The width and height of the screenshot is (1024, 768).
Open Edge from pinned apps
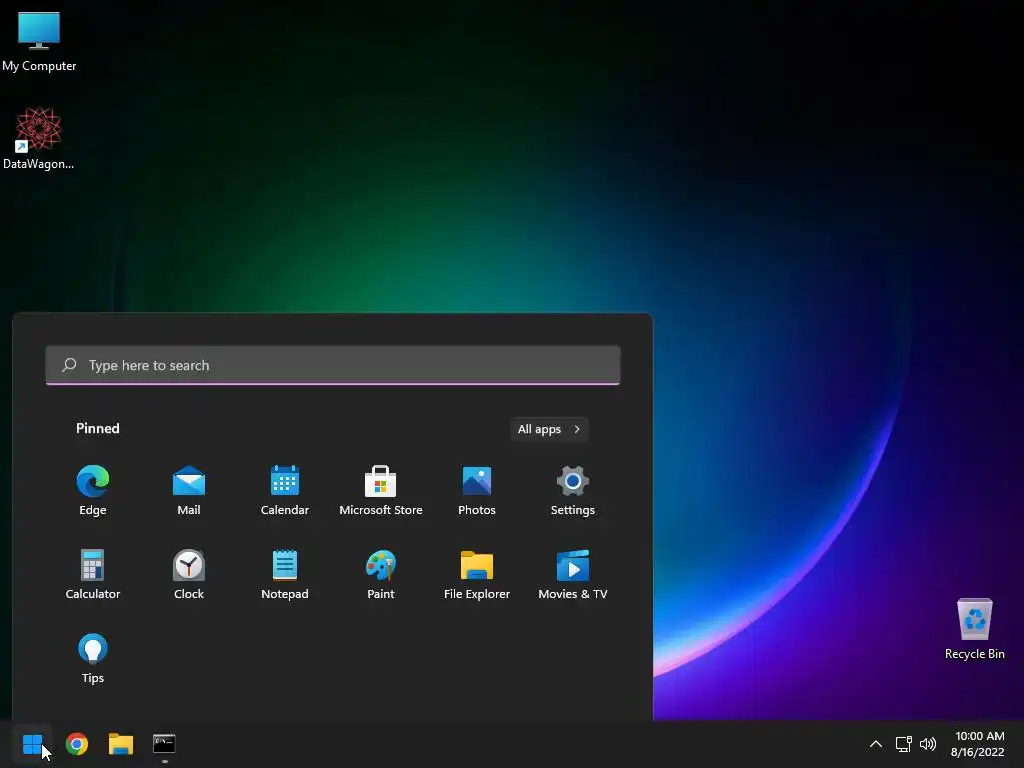pyautogui.click(x=93, y=490)
